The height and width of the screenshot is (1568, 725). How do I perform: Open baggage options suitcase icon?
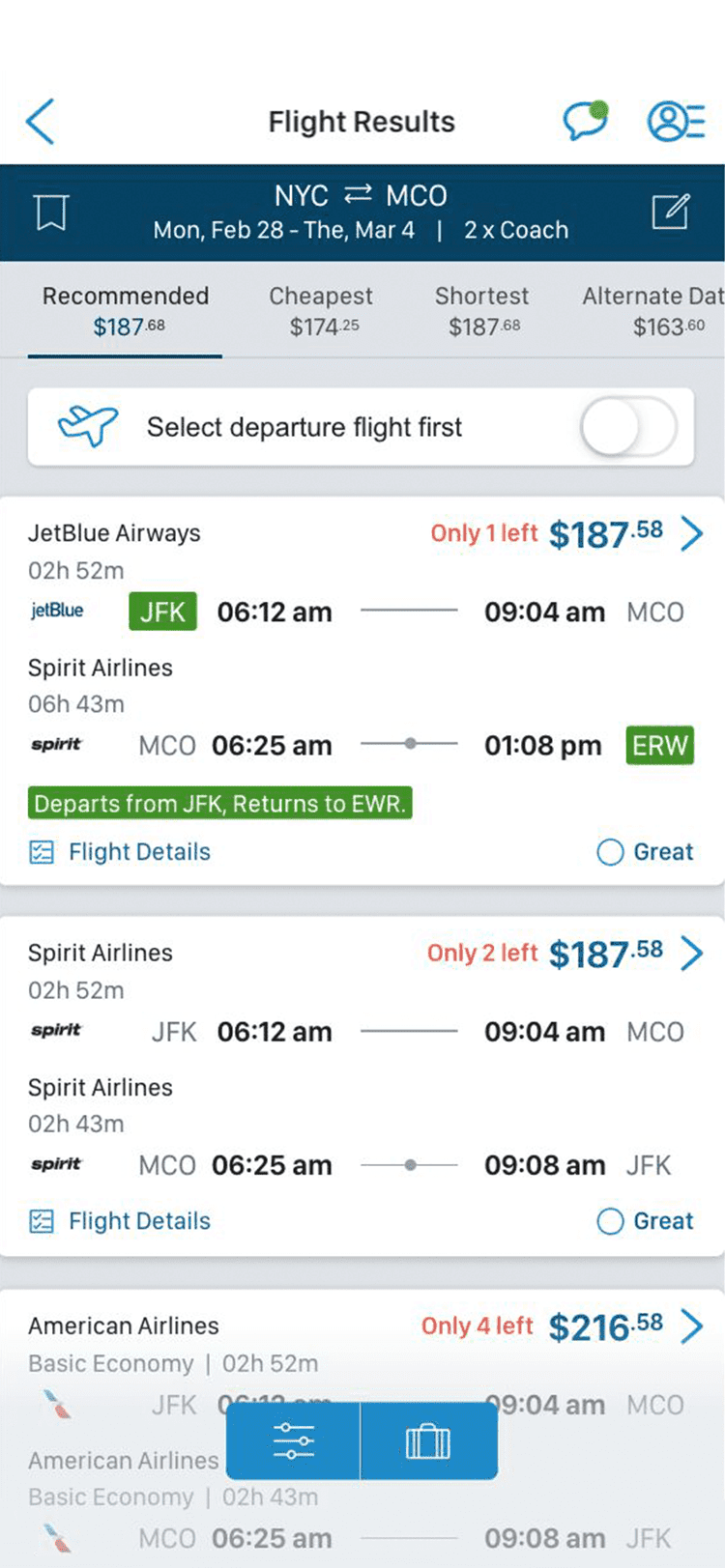point(428,1441)
